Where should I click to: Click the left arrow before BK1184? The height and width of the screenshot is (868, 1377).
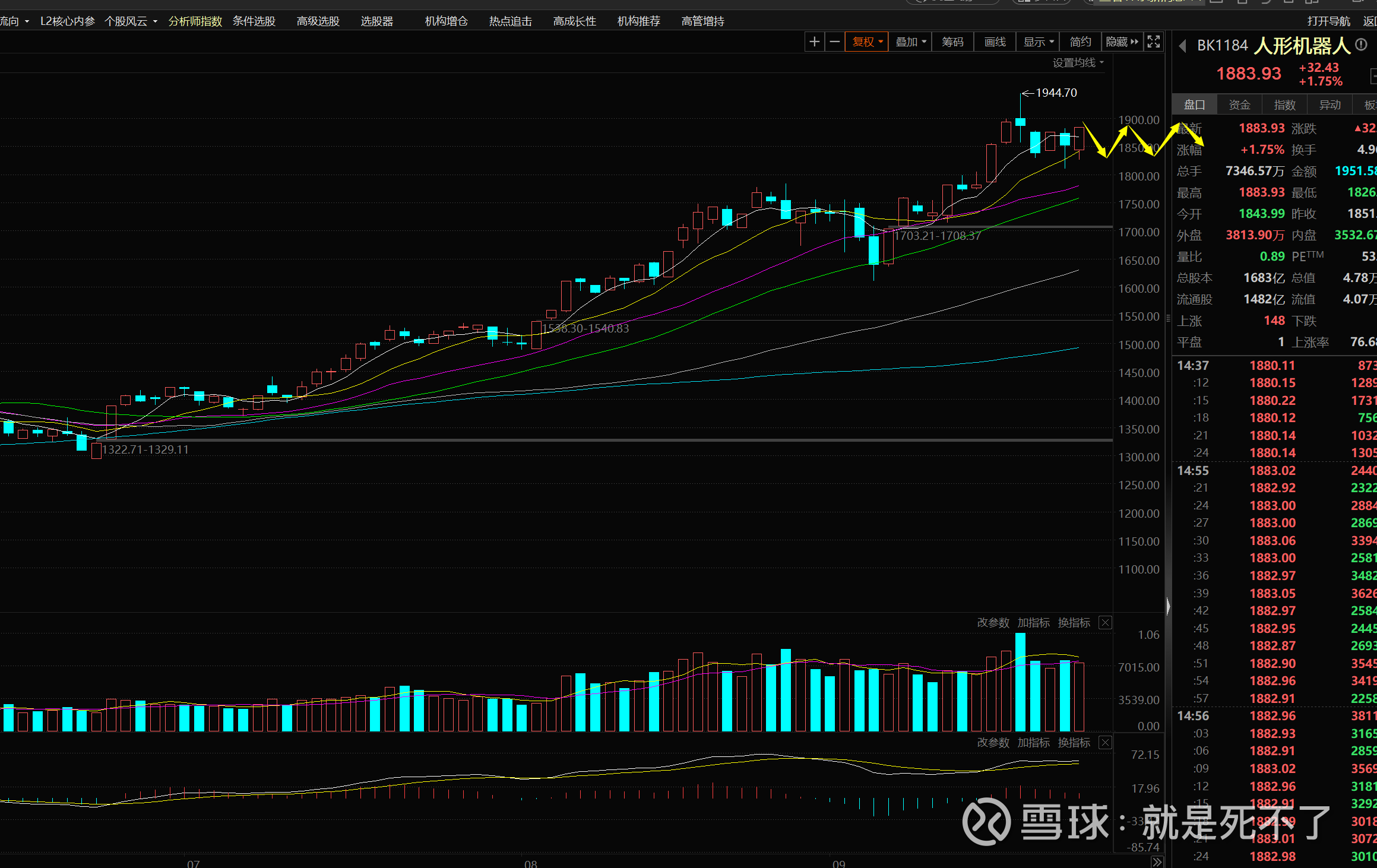click(x=1182, y=46)
